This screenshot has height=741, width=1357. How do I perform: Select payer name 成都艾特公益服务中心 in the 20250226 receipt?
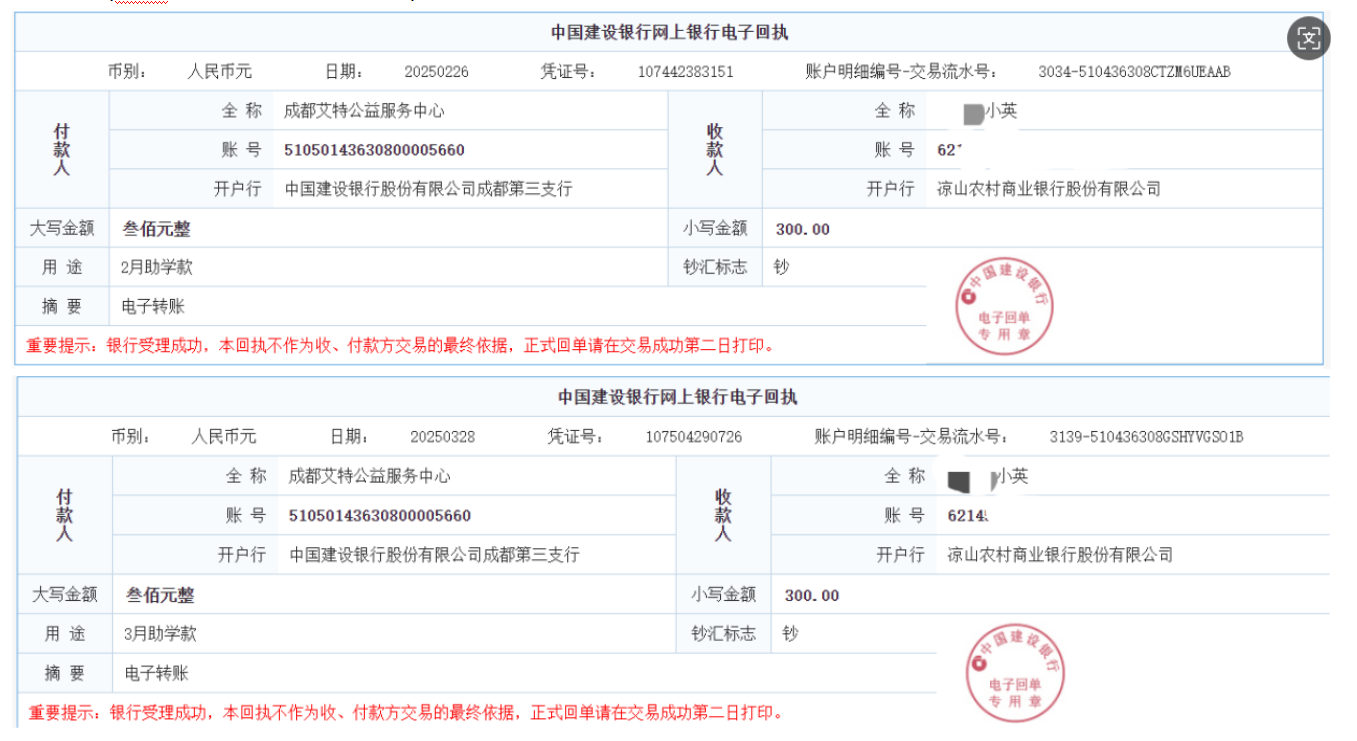point(365,111)
